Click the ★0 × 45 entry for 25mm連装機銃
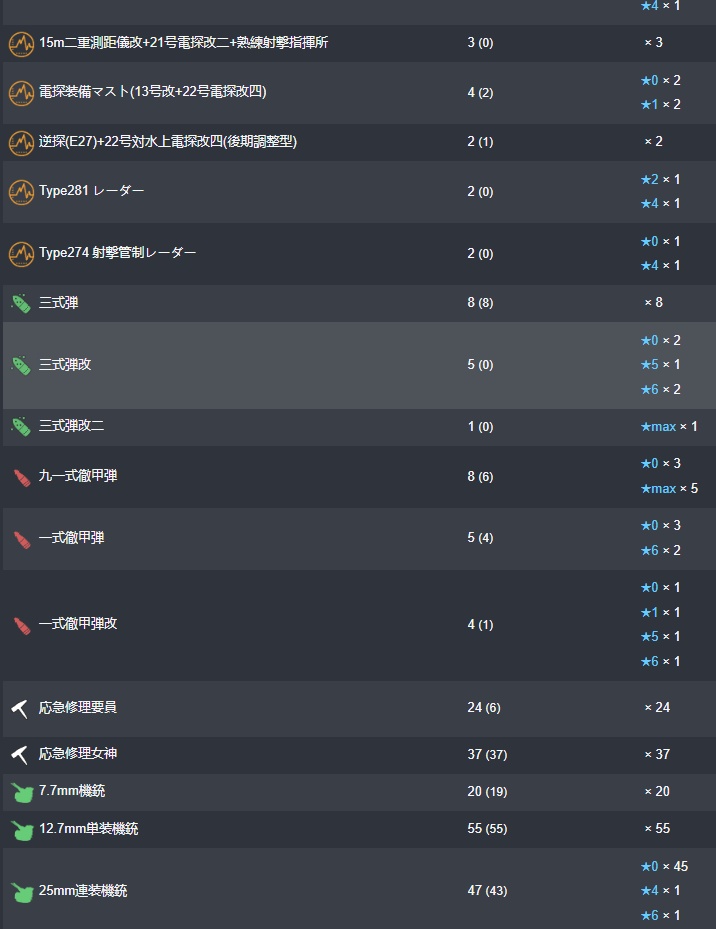The height and width of the screenshot is (929, 716). coord(664,866)
